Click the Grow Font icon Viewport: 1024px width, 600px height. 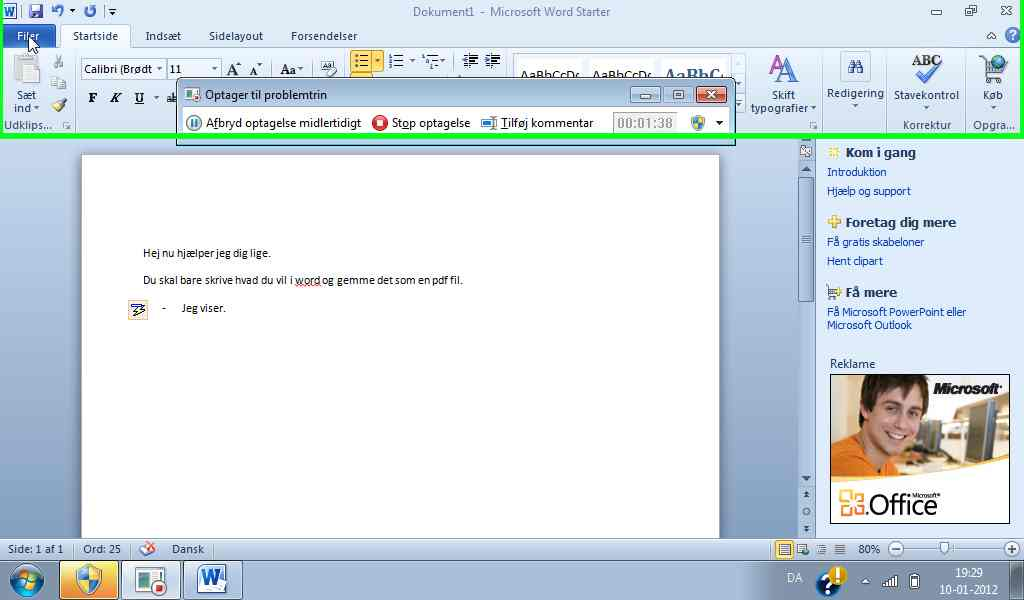pos(233,69)
